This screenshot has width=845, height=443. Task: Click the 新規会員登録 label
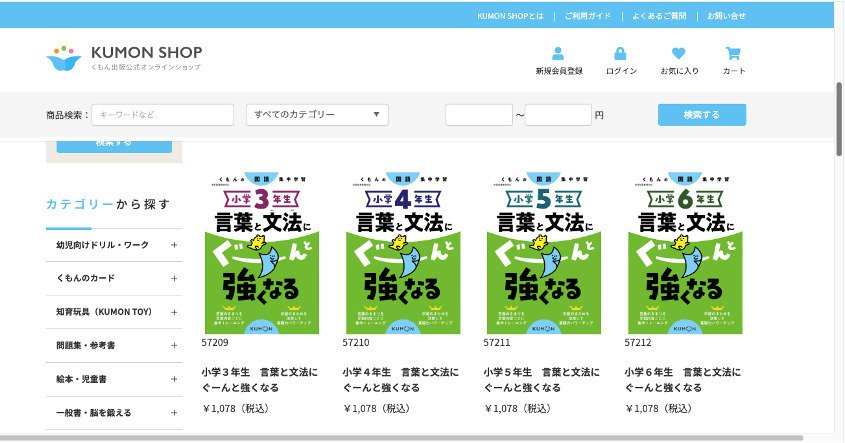[x=559, y=71]
